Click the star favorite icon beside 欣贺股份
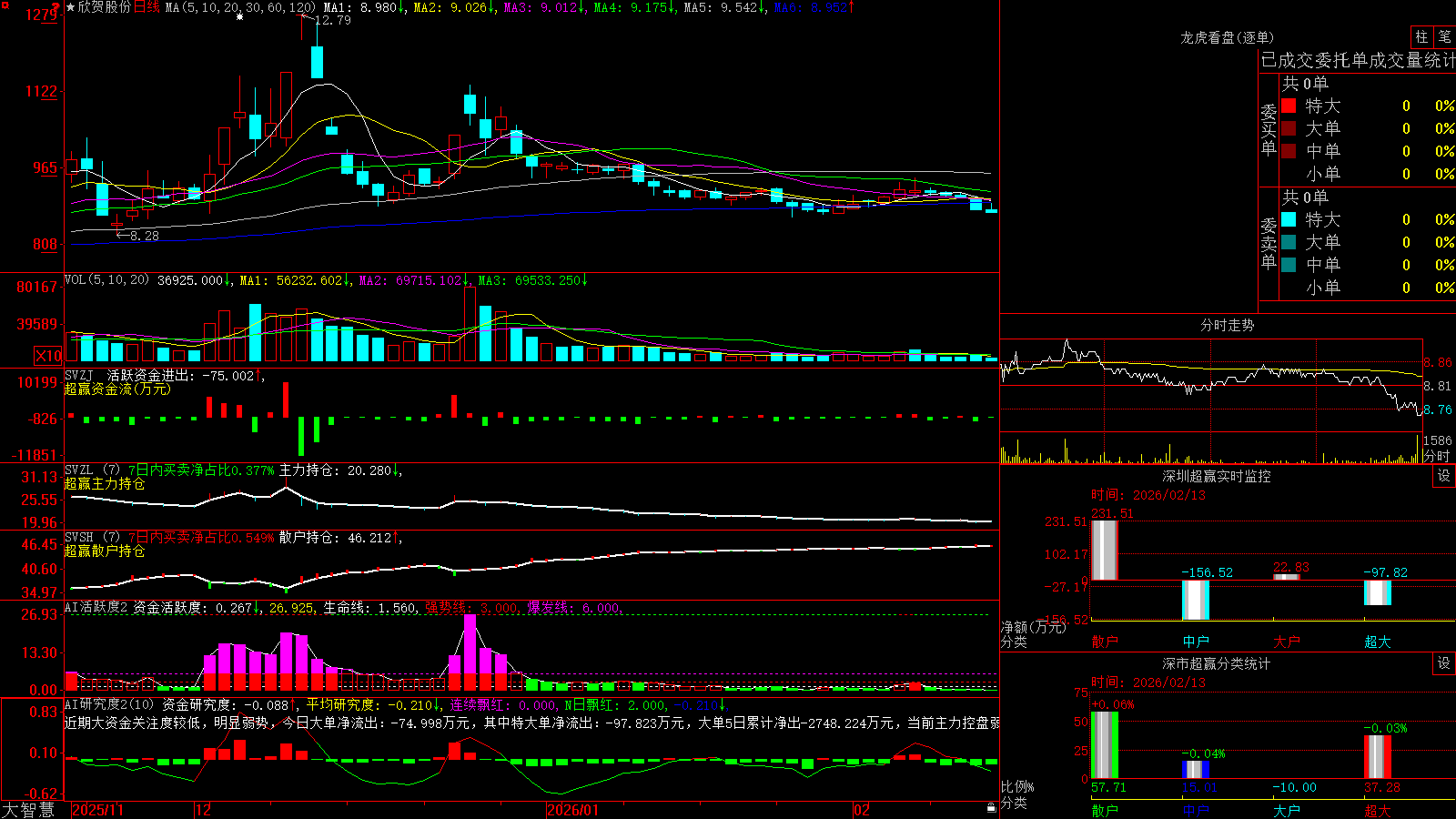The image size is (1456, 819). (70, 7)
